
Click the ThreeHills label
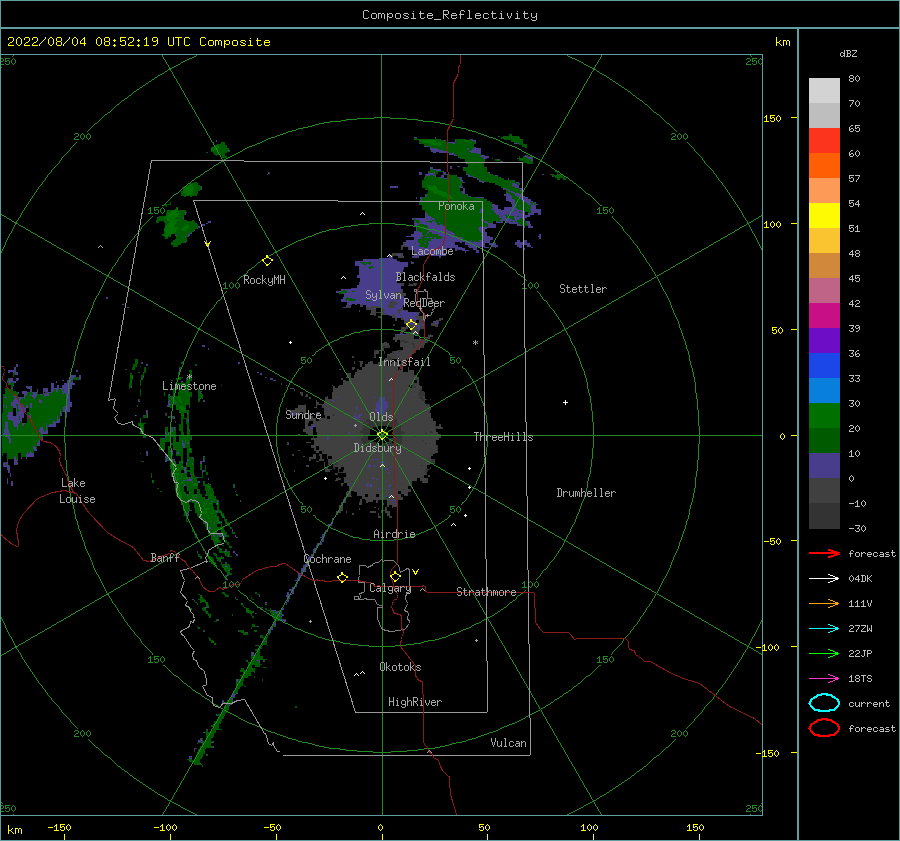pos(503,437)
